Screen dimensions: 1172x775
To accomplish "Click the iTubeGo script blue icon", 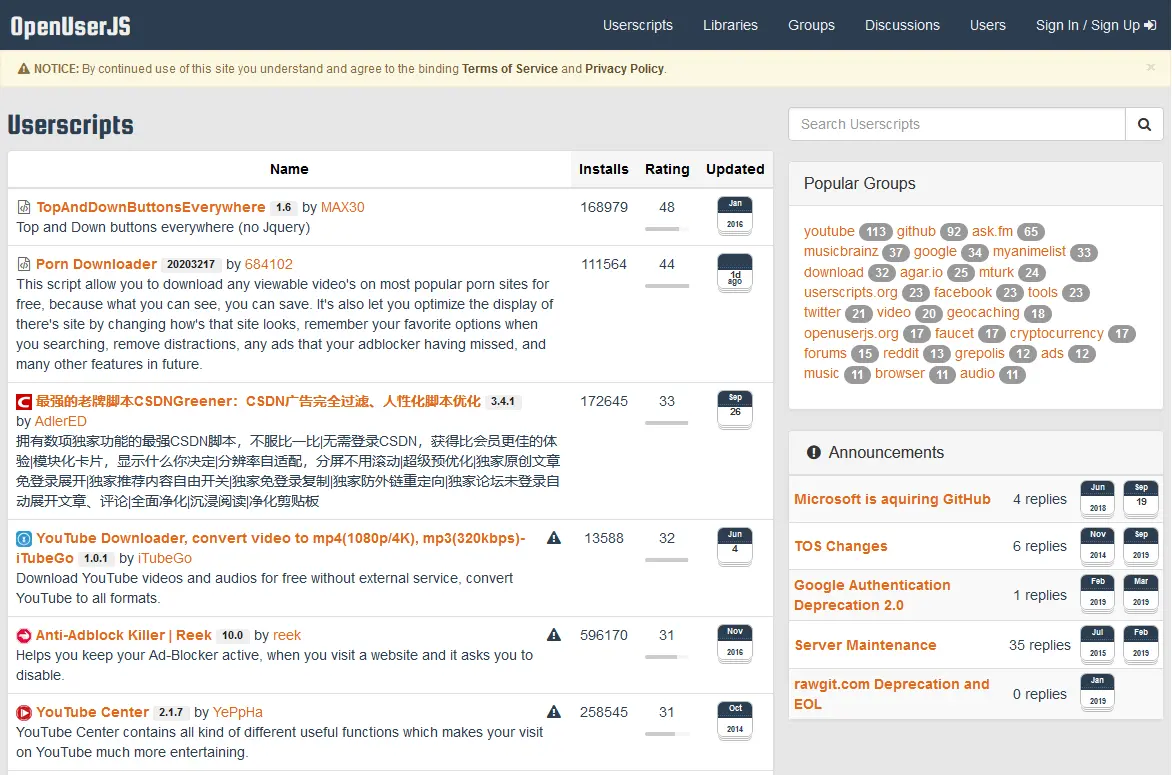I will click(24, 538).
